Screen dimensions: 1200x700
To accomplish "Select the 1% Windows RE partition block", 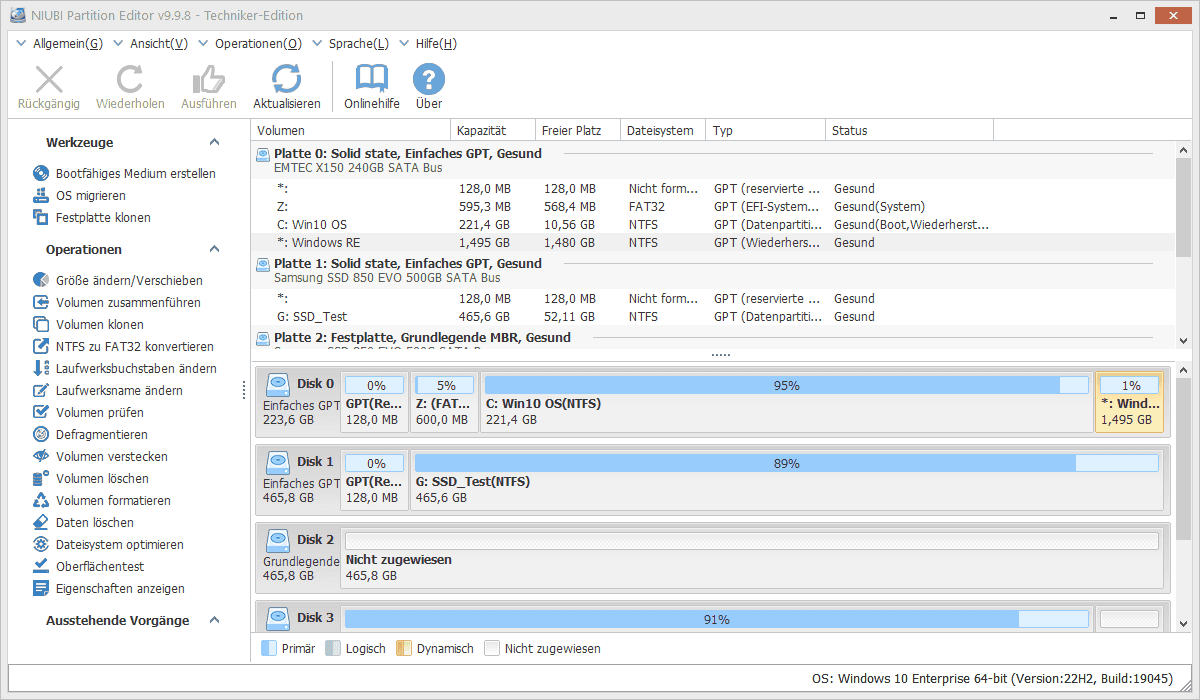I will click(1129, 402).
